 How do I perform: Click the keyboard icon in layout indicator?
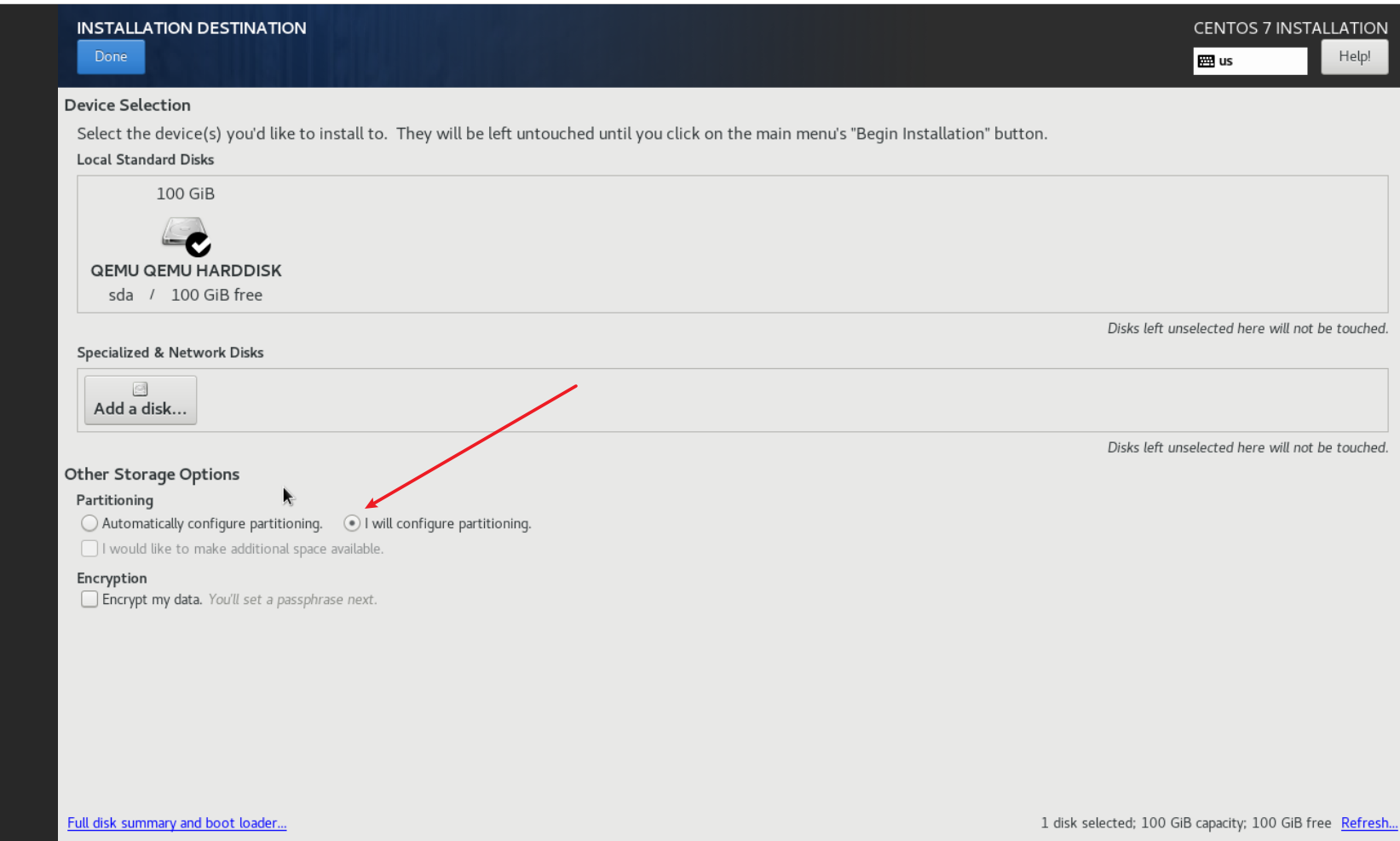coord(1206,61)
